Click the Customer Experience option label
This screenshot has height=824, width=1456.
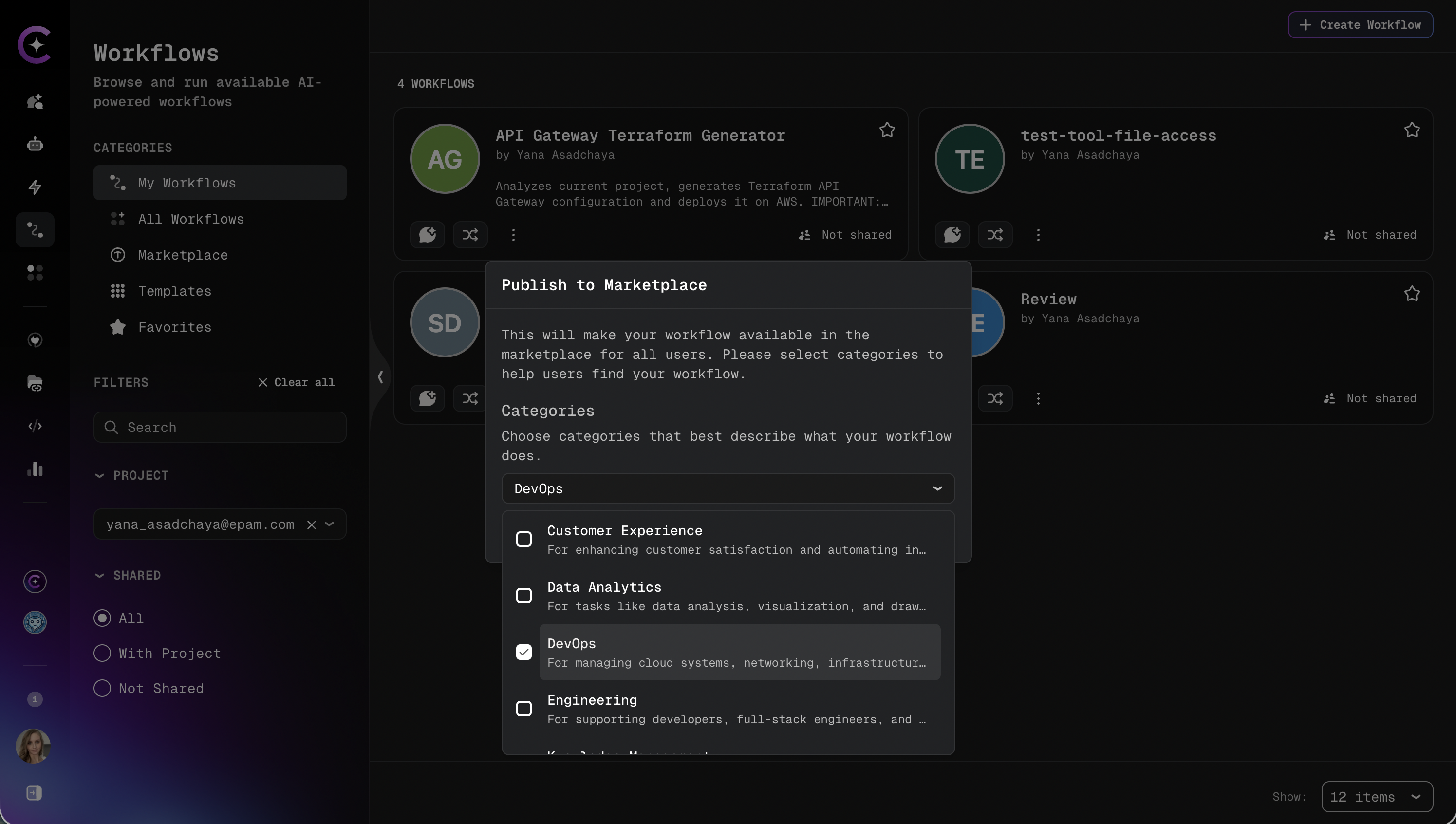(x=625, y=530)
